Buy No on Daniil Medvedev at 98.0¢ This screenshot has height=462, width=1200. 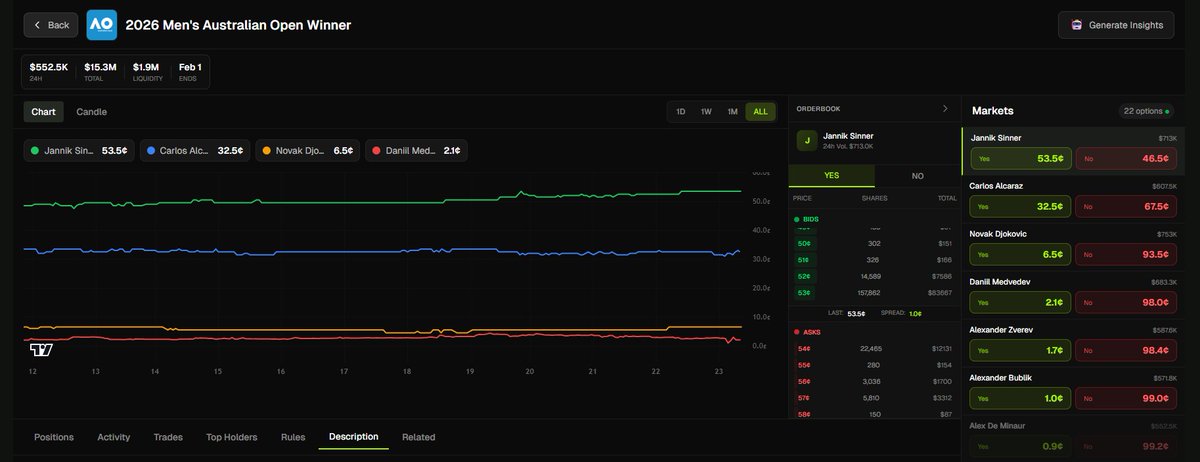[x=1127, y=302]
